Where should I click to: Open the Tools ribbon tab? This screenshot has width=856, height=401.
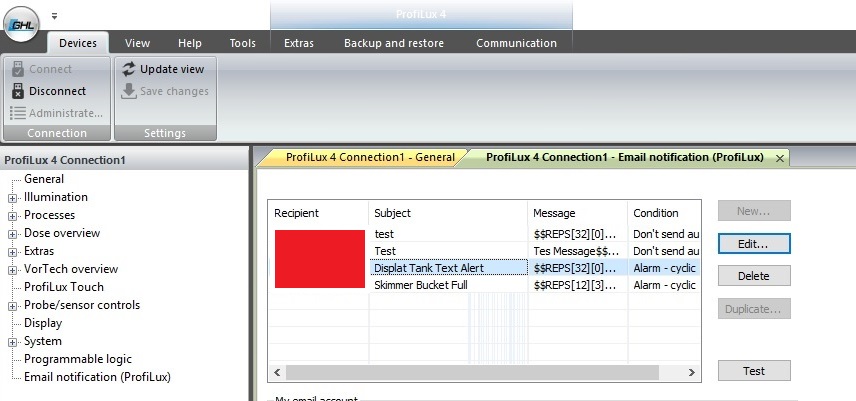pyautogui.click(x=242, y=43)
